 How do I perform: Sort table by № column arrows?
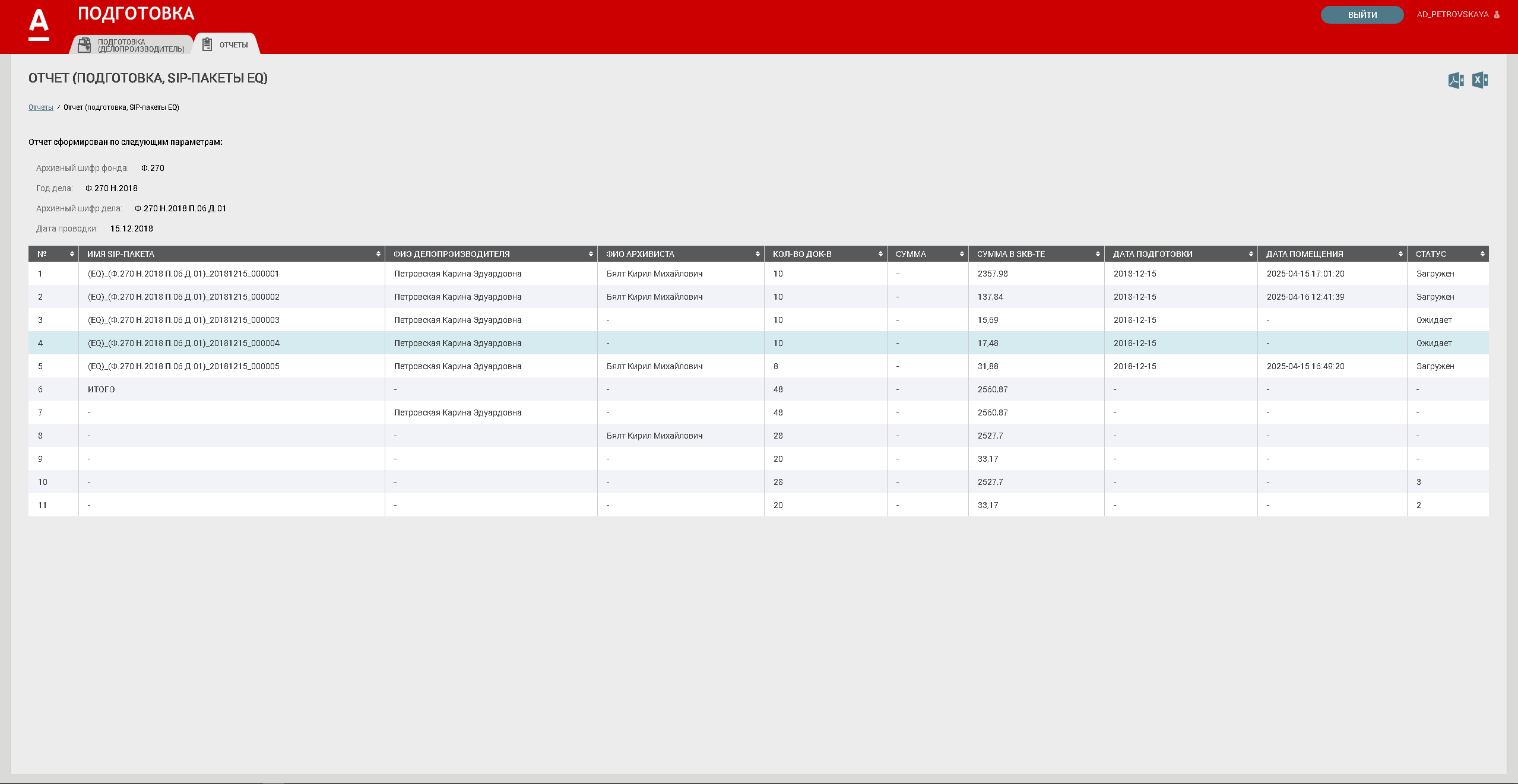(x=72, y=254)
